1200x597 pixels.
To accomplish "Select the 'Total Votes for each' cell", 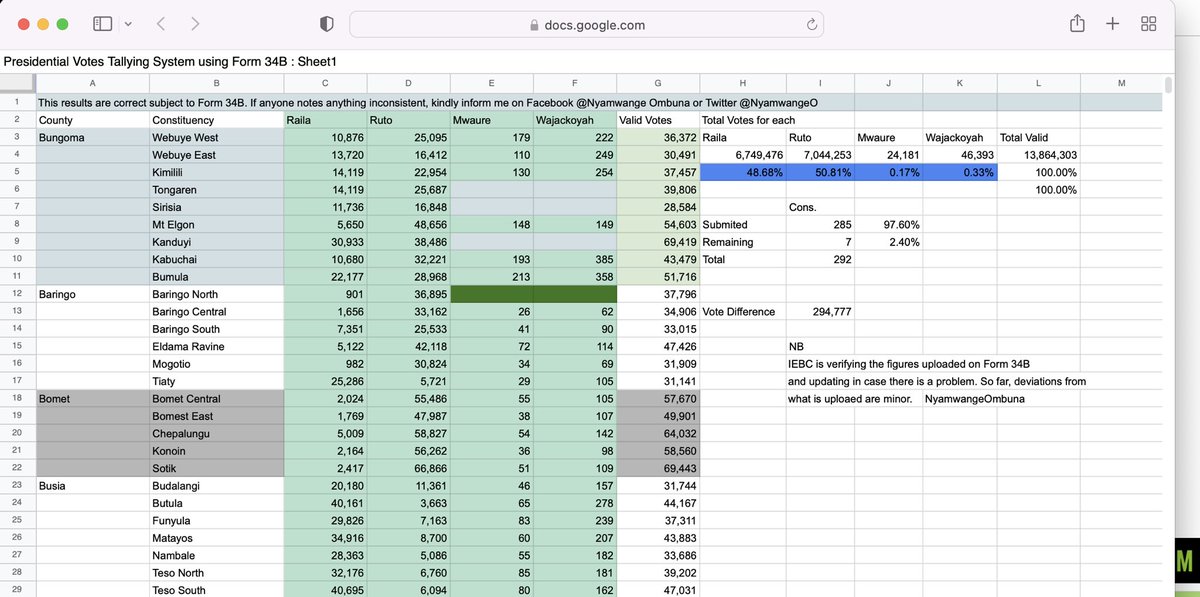I will point(742,120).
